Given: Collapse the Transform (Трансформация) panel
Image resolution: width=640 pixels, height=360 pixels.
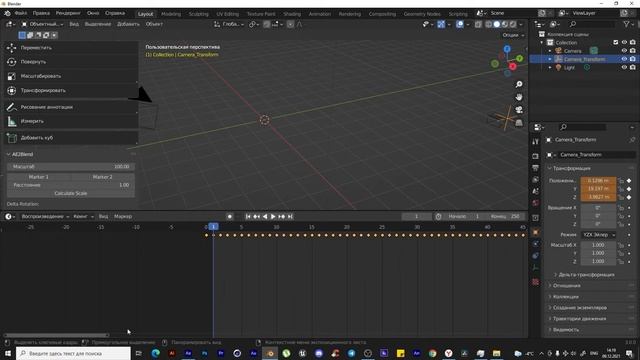Looking at the screenshot, I should point(549,168).
